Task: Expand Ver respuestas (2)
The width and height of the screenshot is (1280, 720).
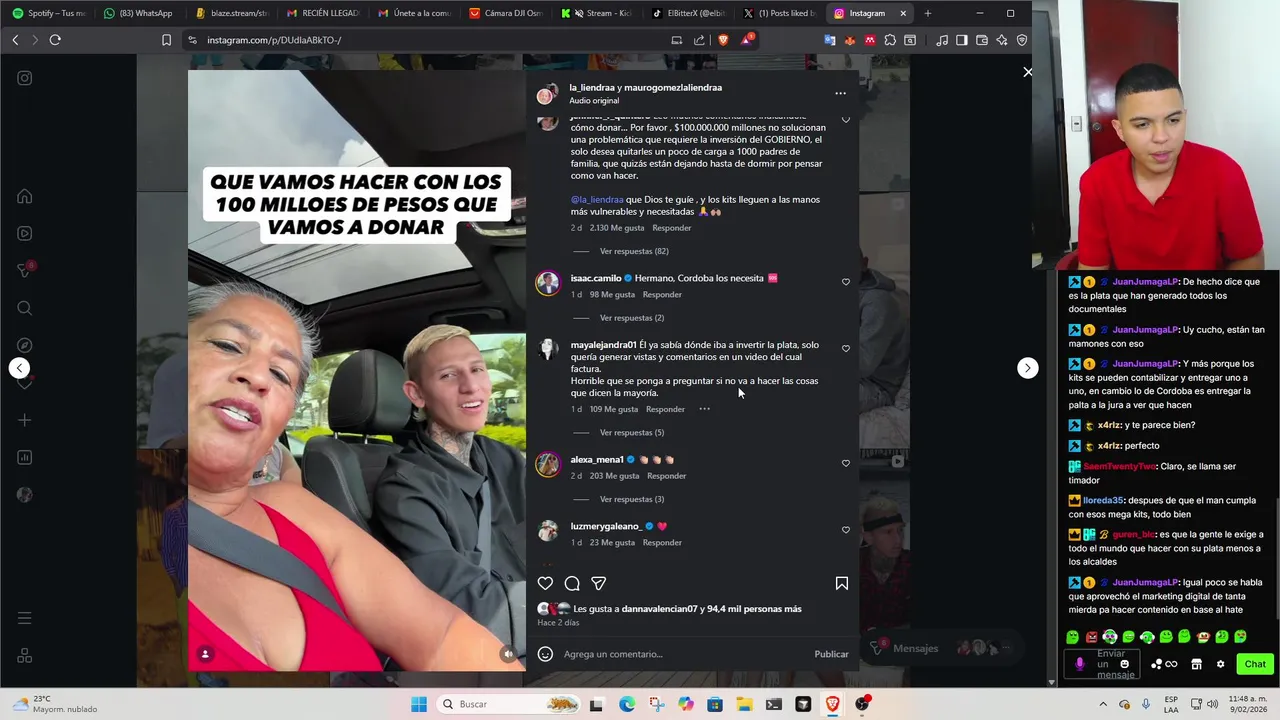Action: (632, 318)
